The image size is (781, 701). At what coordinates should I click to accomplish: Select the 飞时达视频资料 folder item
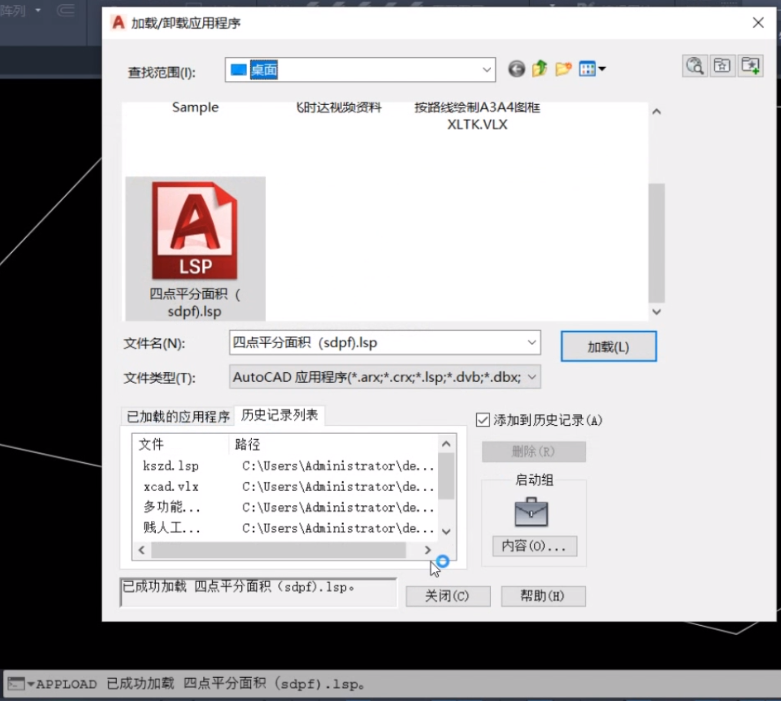click(x=338, y=107)
